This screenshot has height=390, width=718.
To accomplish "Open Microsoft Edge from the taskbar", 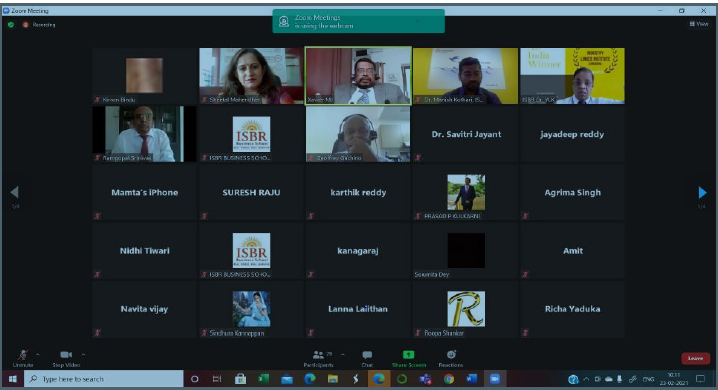I will 310,379.
